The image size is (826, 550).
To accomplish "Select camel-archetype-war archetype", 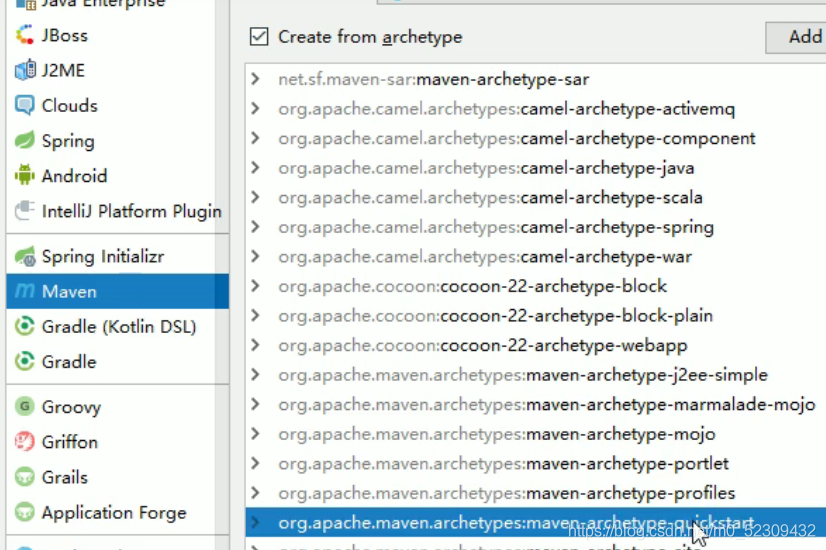I will pos(536,257).
